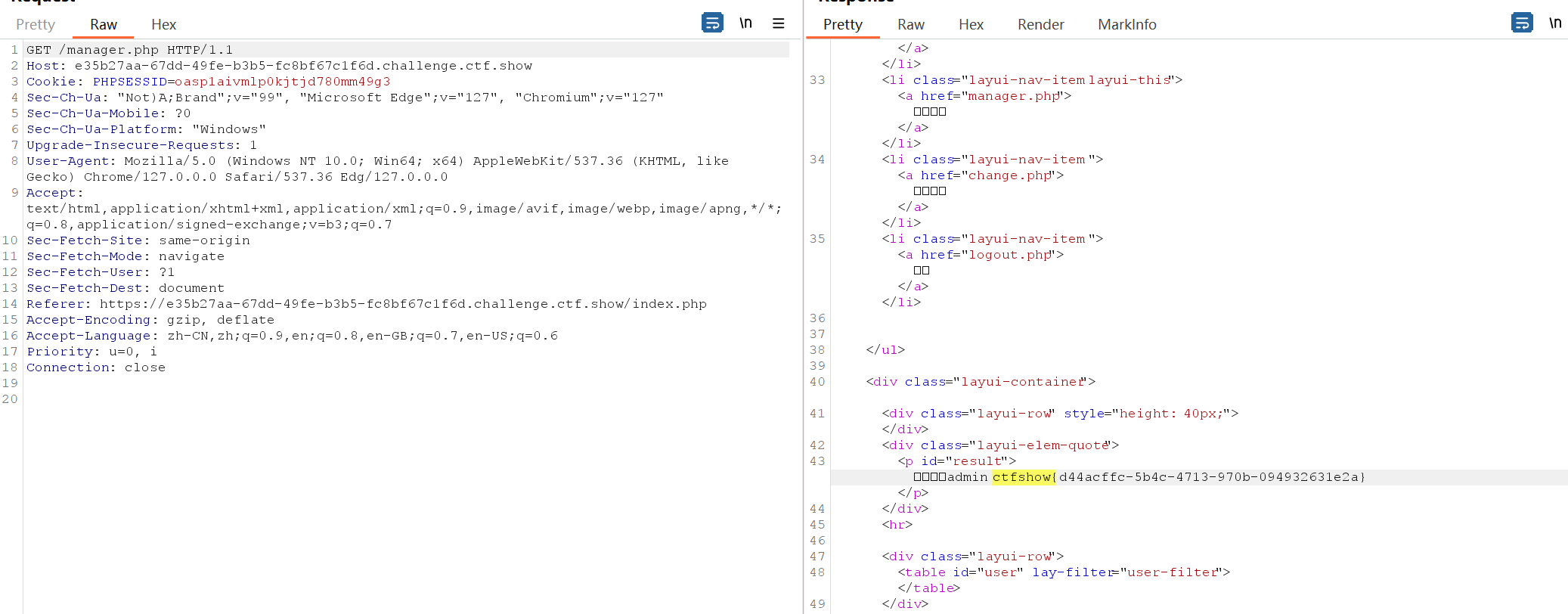Toggle show non-printable characters in Request
The width and height of the screenshot is (1568, 614).
tap(745, 23)
